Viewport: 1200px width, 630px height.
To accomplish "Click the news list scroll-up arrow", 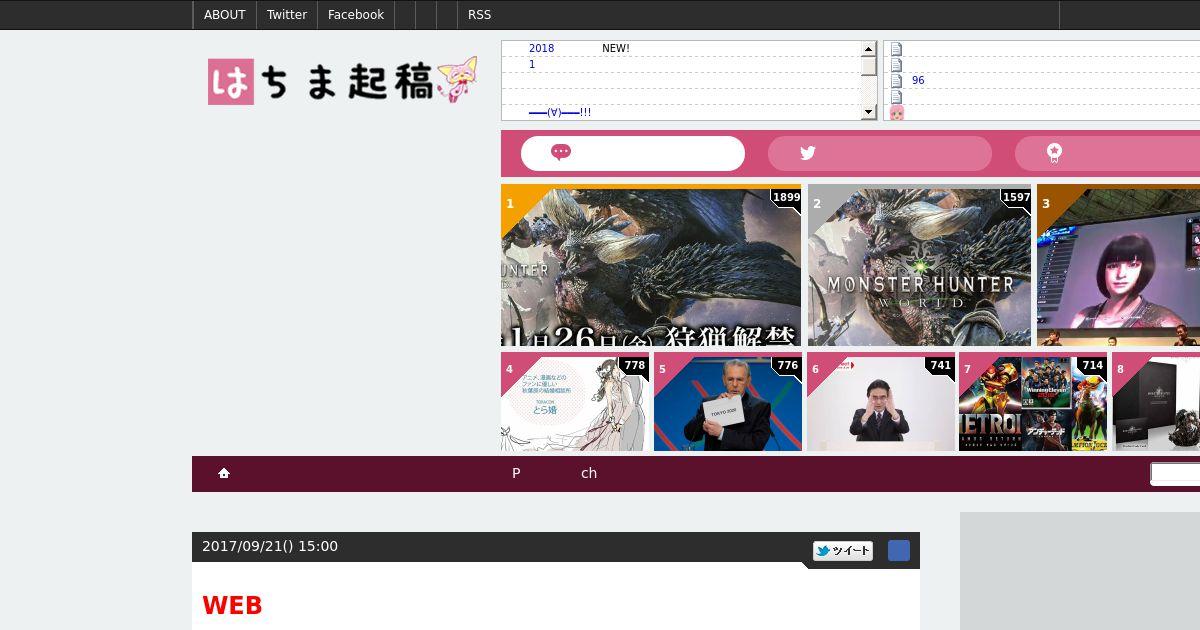I will click(869, 48).
